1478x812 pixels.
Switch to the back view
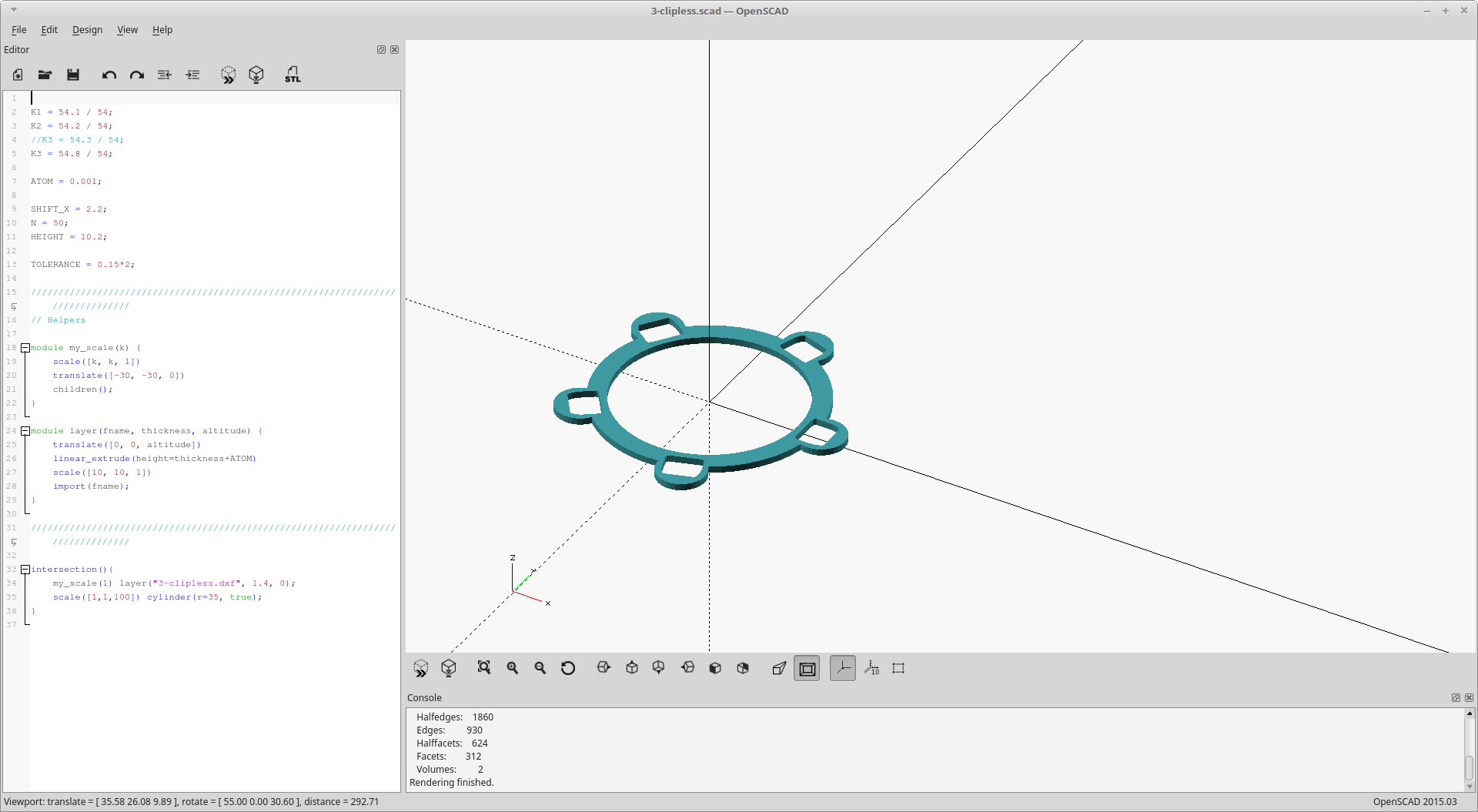coord(743,668)
